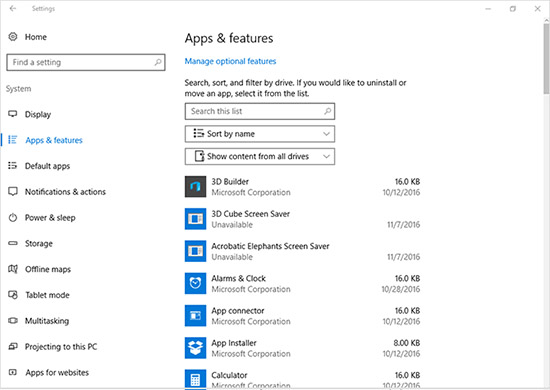Select the App connector entry name
This screenshot has width=550, height=390.
pos(238,311)
